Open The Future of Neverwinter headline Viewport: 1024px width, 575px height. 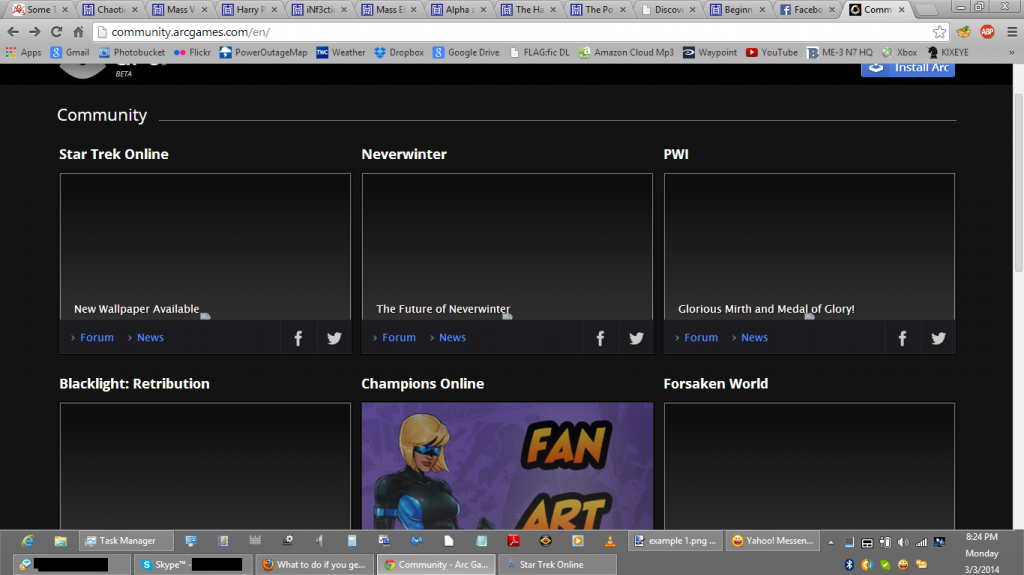443,309
